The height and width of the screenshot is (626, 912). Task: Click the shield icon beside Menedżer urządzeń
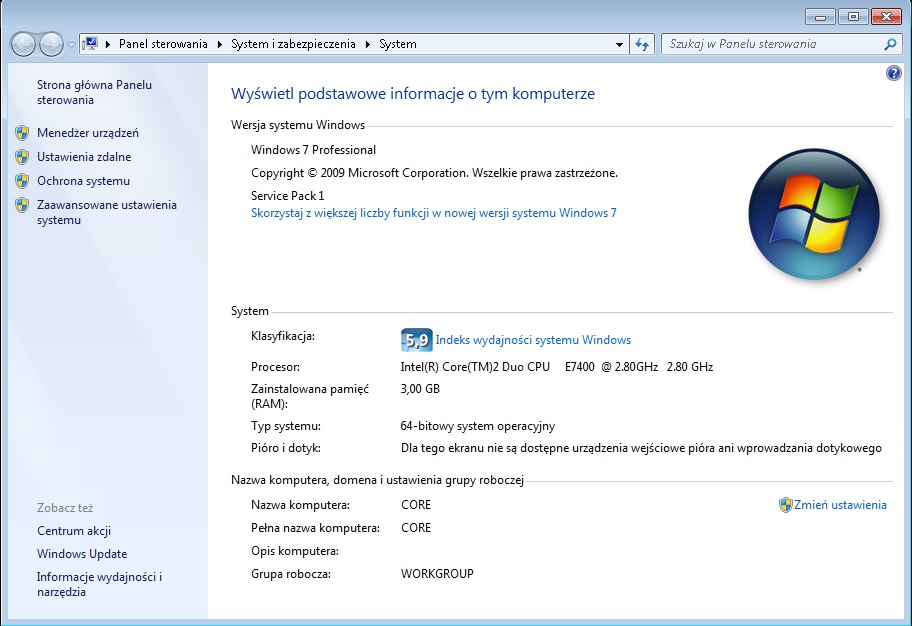[22, 133]
